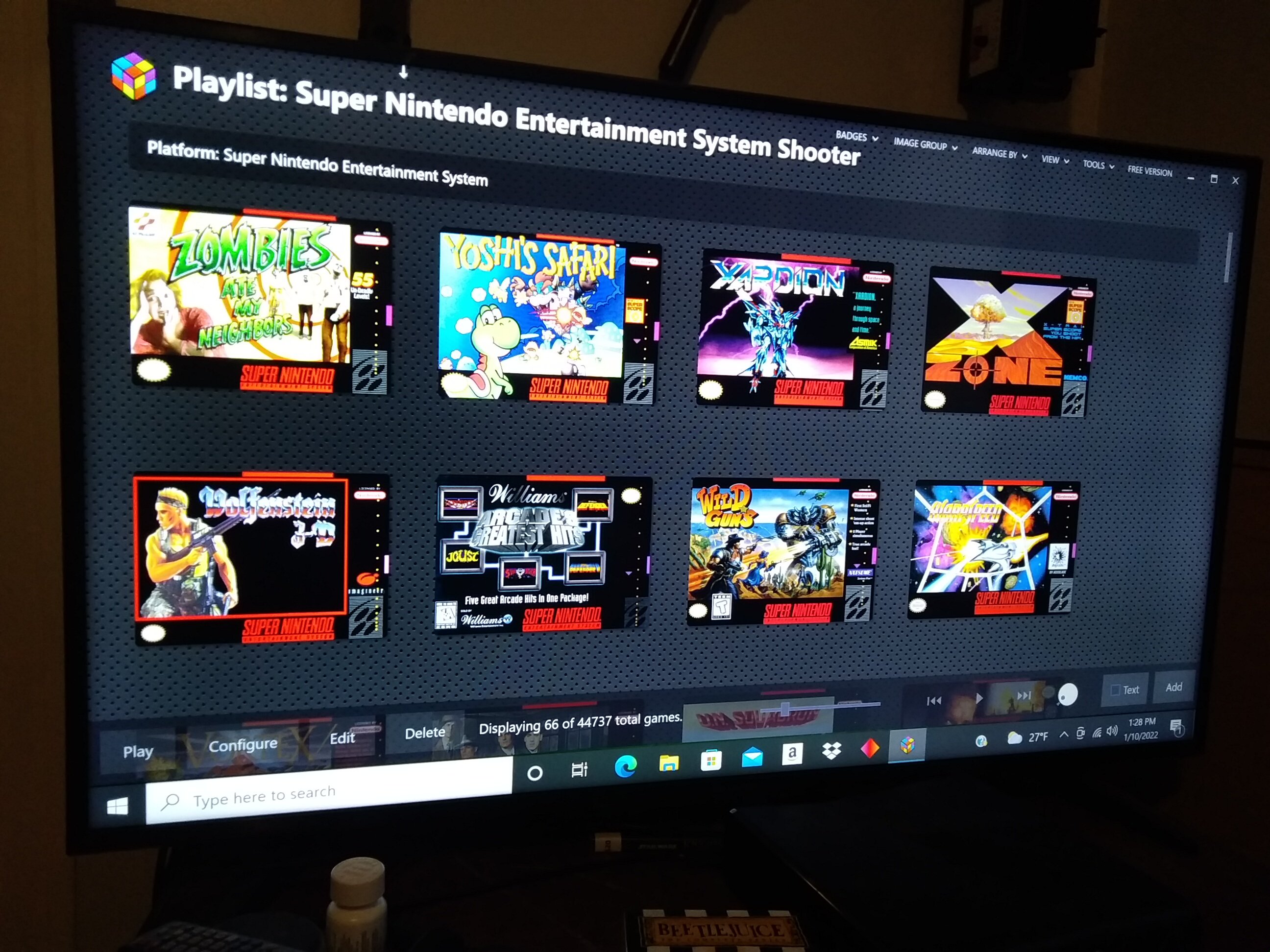Open the Badges dropdown
1270x952 pixels.
pyautogui.click(x=856, y=137)
